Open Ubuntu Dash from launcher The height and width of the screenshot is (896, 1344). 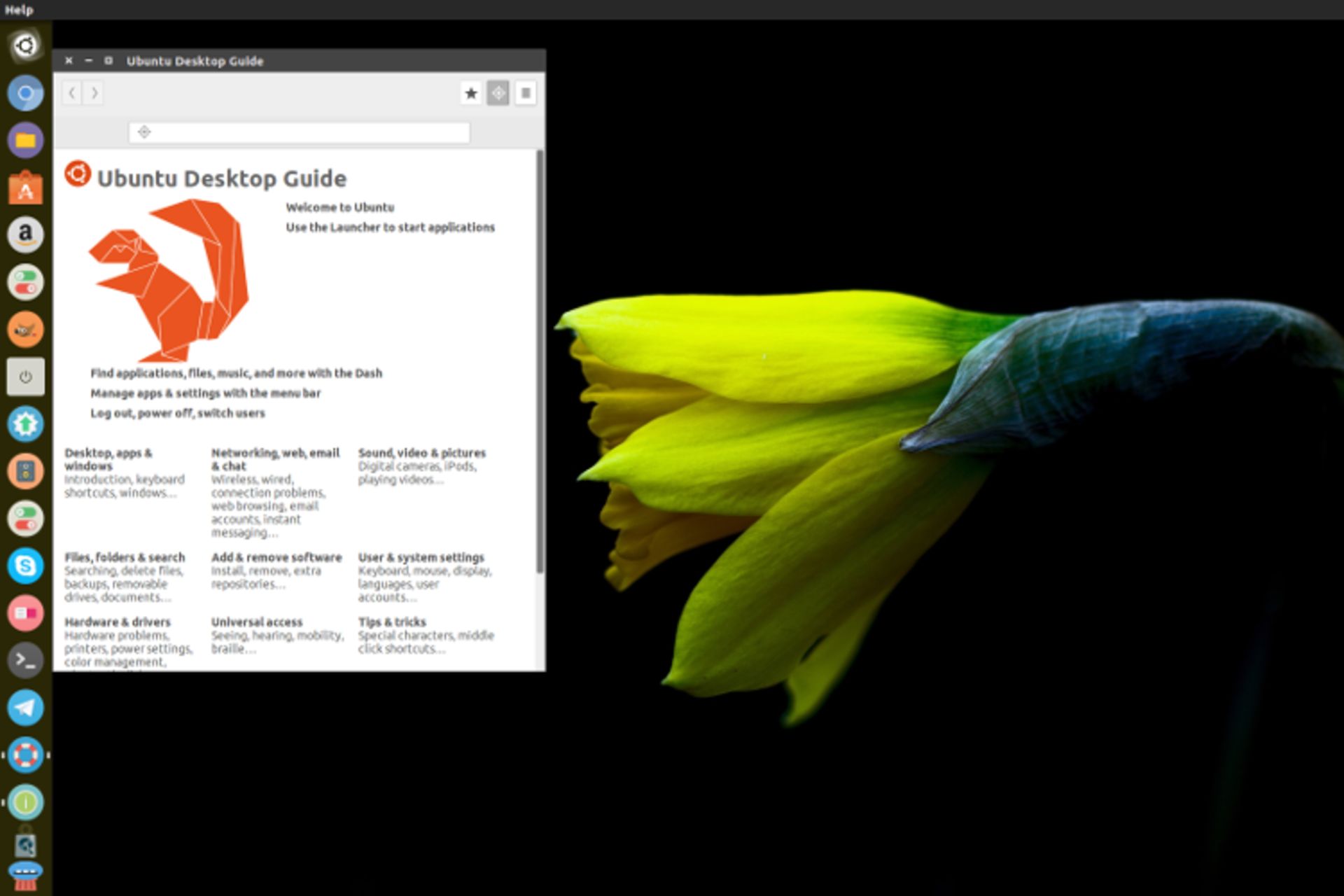click(x=26, y=46)
